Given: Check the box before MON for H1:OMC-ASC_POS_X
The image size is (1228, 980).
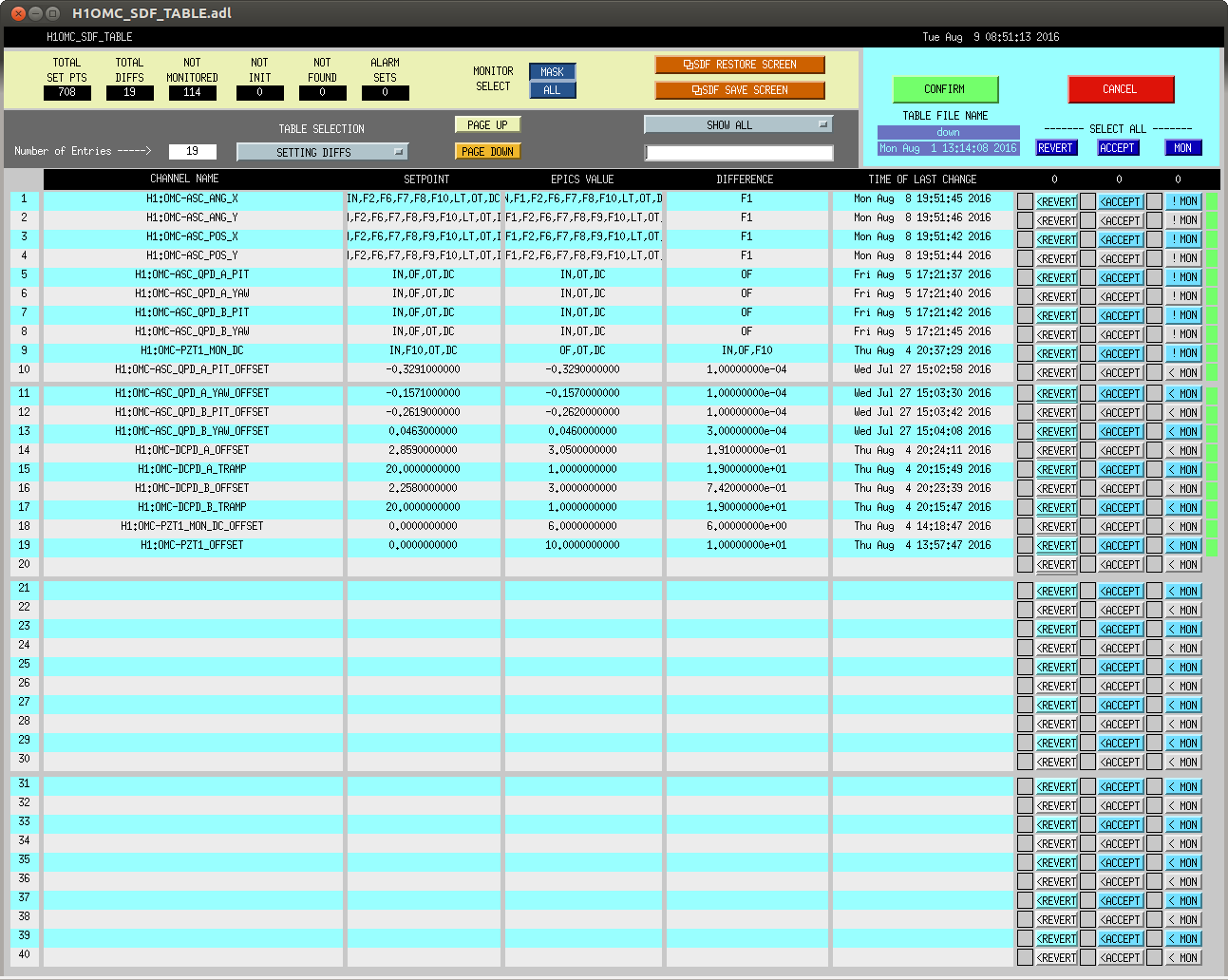Looking at the screenshot, I should pyautogui.click(x=1154, y=239).
